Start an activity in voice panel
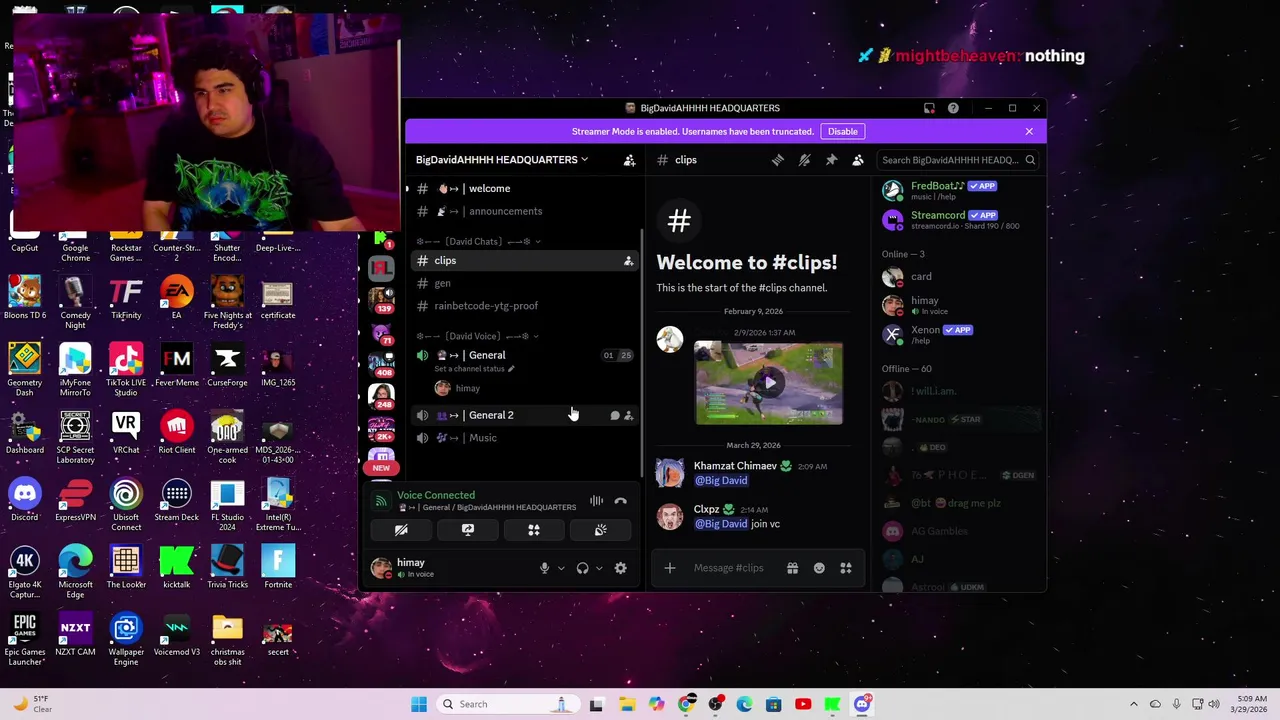 (534, 530)
